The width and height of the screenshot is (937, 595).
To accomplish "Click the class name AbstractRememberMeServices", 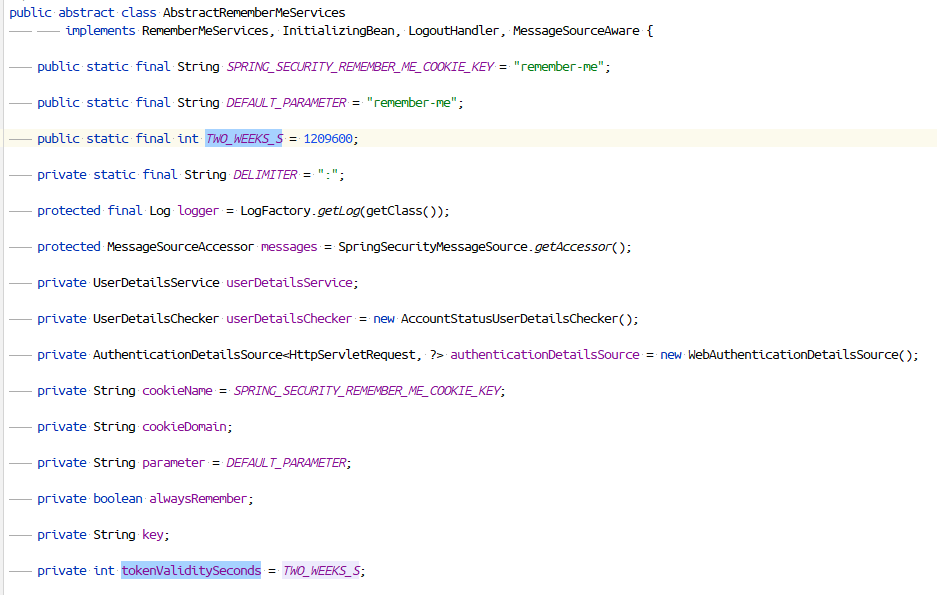I will point(254,13).
